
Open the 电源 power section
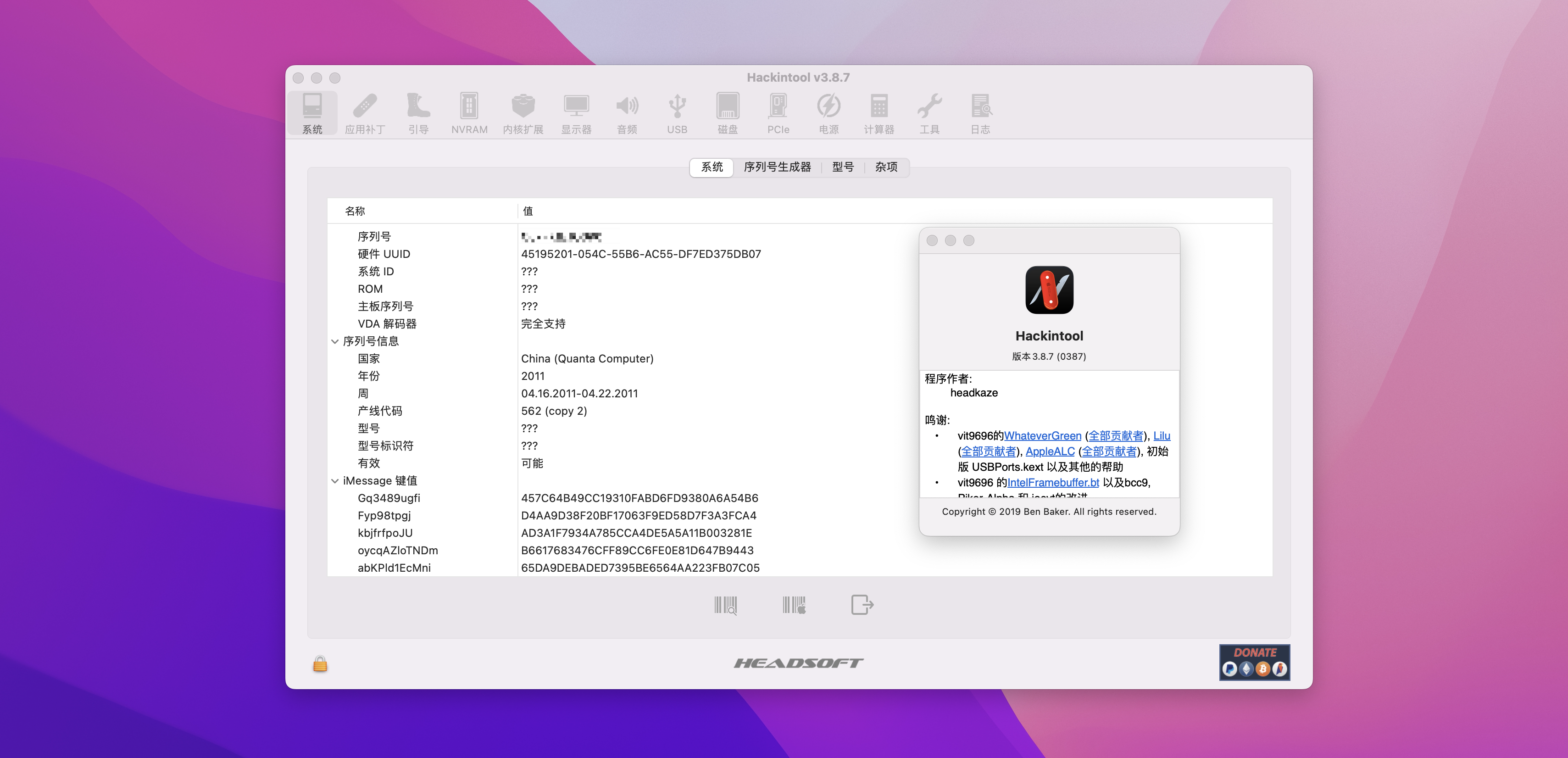pos(828,113)
